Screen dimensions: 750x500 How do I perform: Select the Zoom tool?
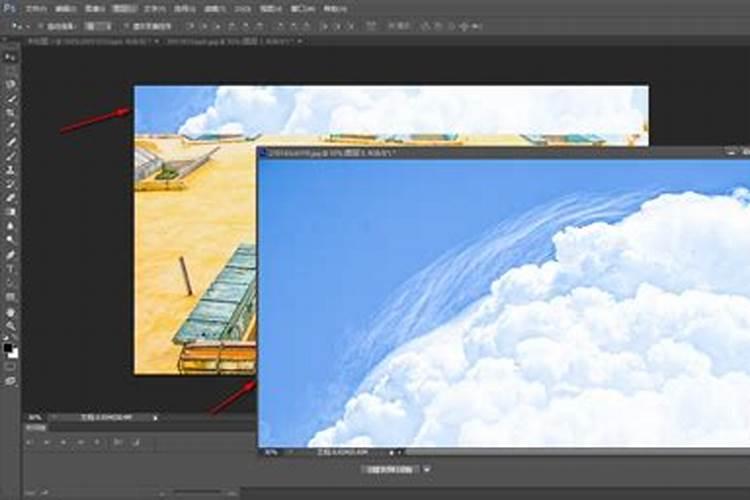click(10, 327)
